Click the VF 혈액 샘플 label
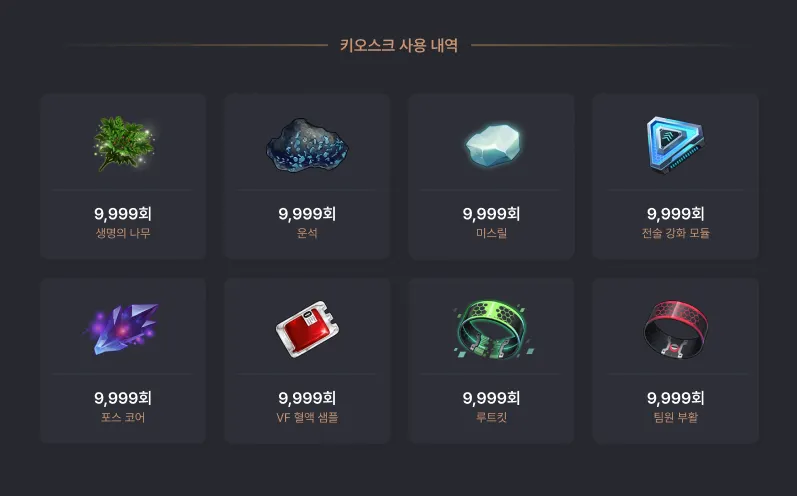The height and width of the screenshot is (496, 797). [x=307, y=418]
